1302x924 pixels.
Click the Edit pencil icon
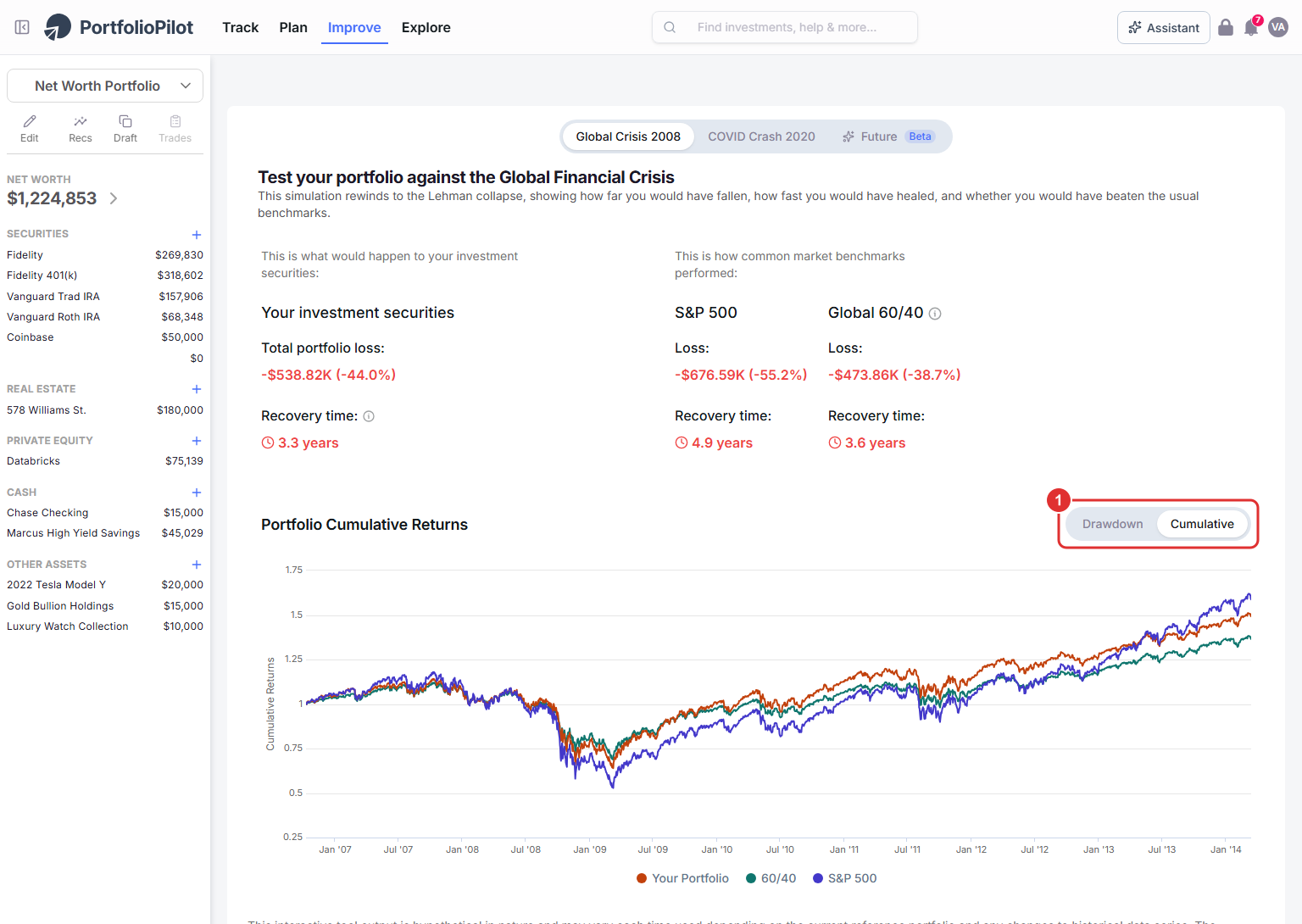[30, 121]
